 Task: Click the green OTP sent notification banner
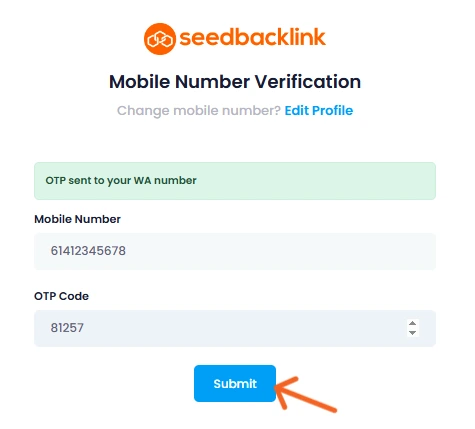235,181
